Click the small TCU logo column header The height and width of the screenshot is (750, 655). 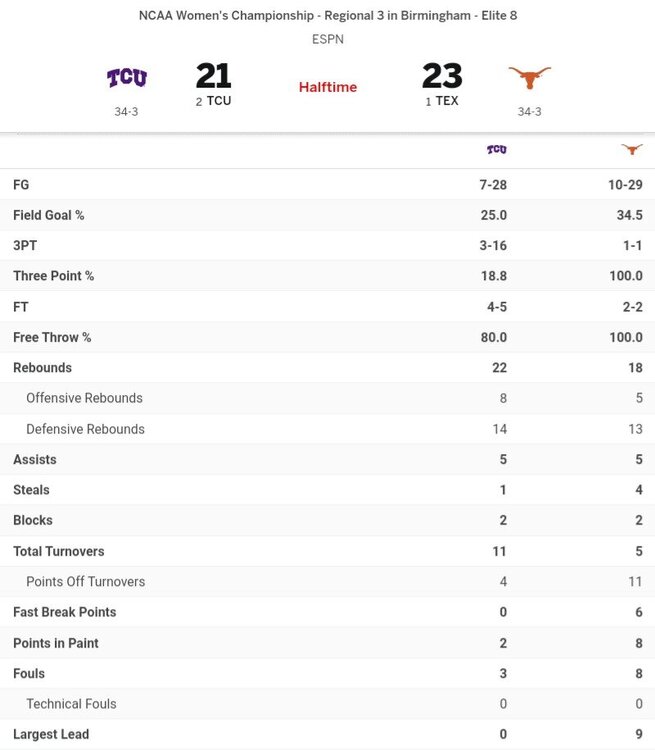coord(497,150)
